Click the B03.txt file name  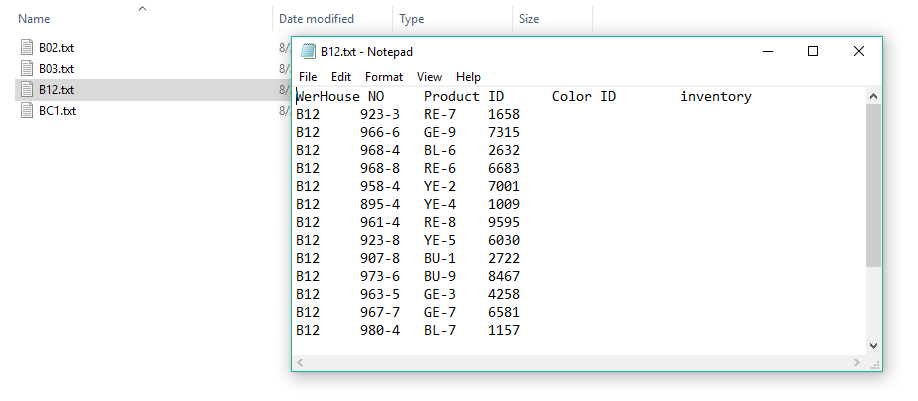pyautogui.click(x=56, y=68)
